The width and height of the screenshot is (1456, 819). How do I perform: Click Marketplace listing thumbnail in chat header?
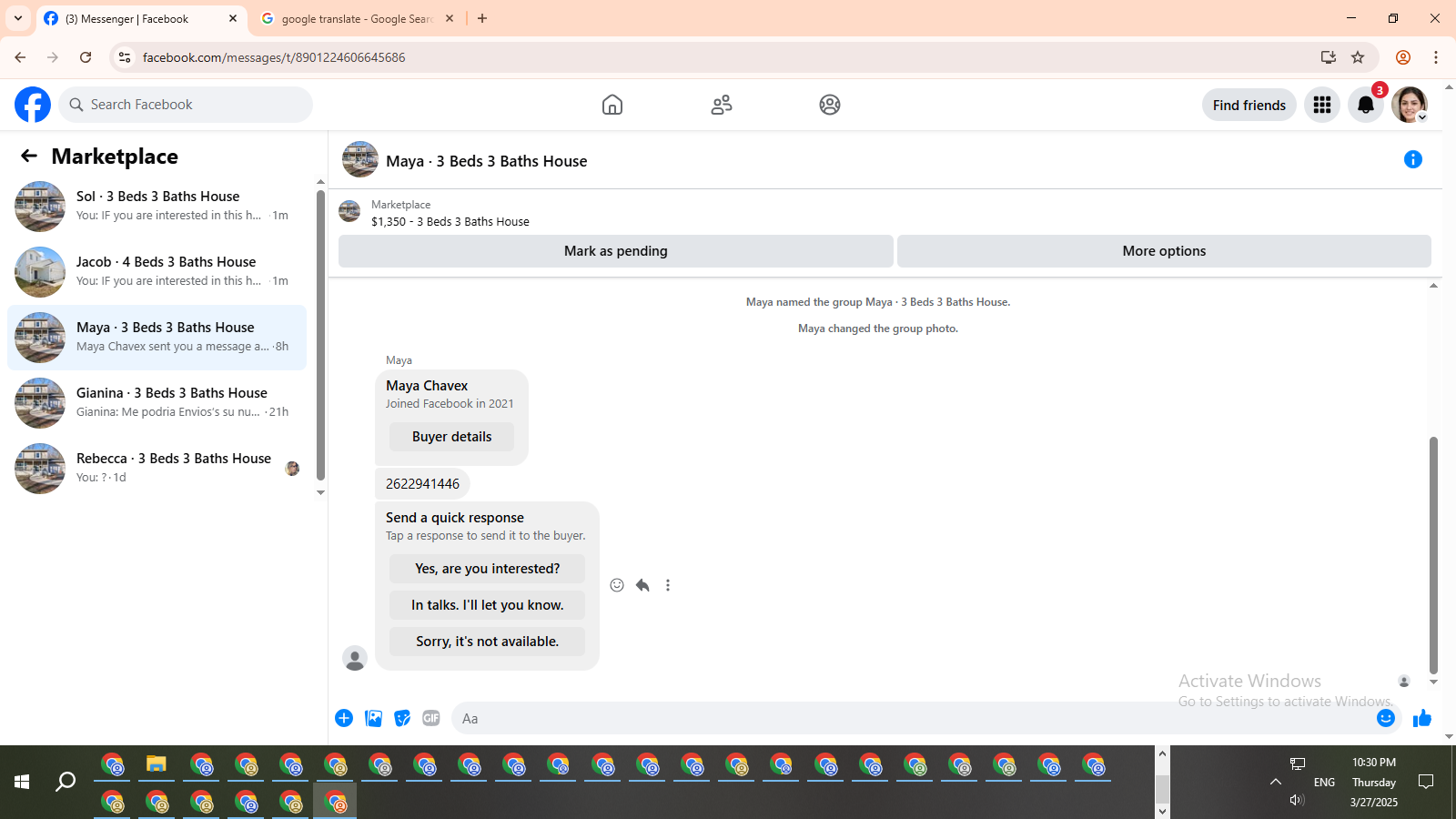point(349,212)
